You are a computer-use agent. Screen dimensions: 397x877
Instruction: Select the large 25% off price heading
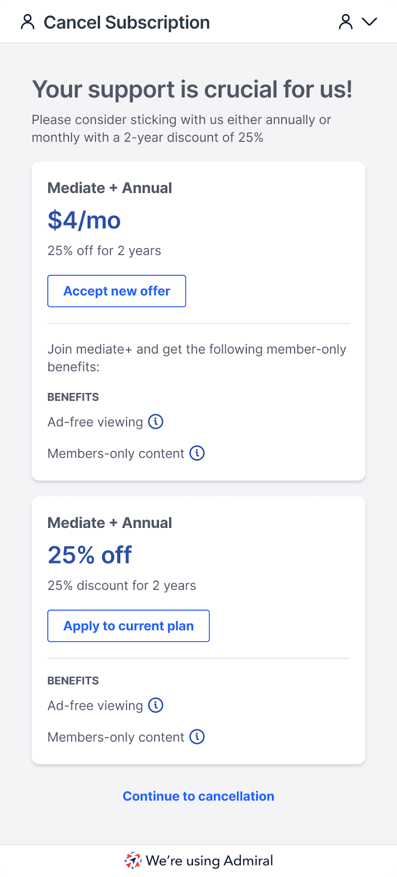(90, 555)
